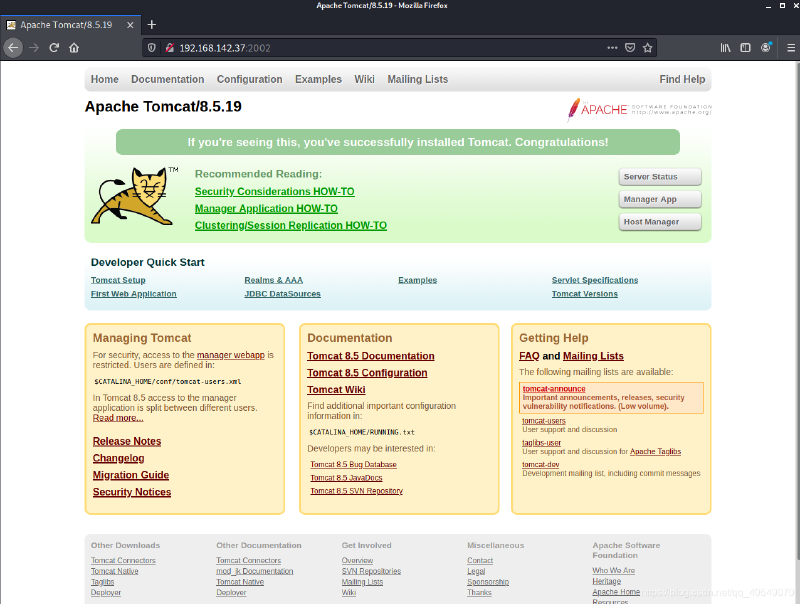800x604 pixels.
Task: Open Firefox account icon
Action: 766,48
